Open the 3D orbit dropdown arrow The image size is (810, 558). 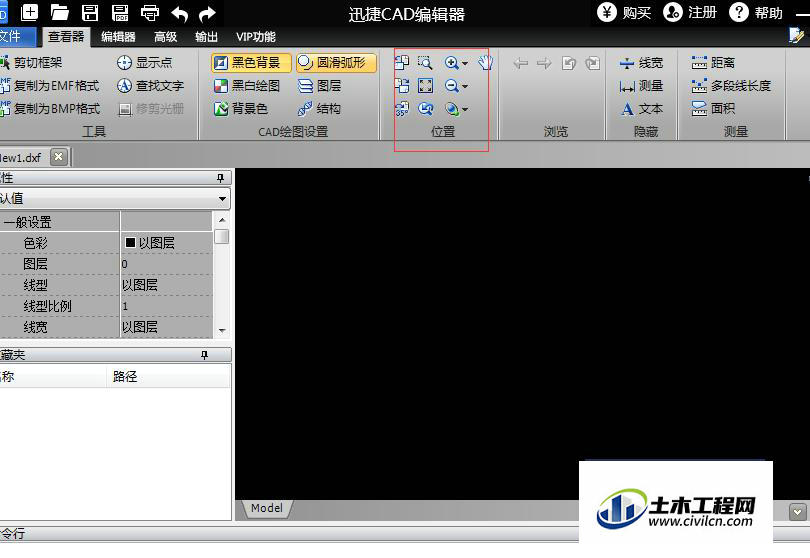click(465, 109)
